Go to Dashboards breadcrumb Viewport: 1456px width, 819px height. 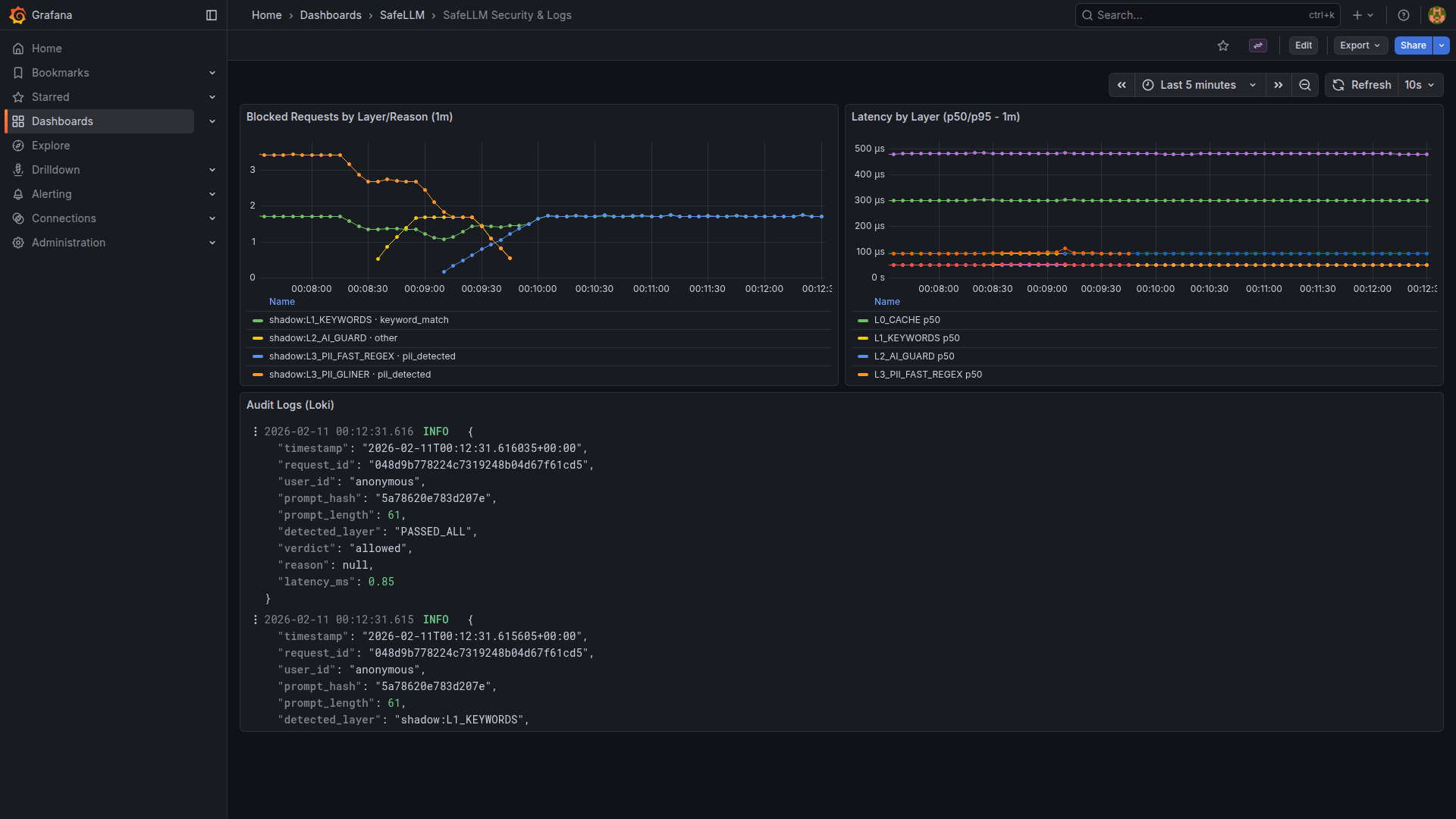click(x=331, y=15)
